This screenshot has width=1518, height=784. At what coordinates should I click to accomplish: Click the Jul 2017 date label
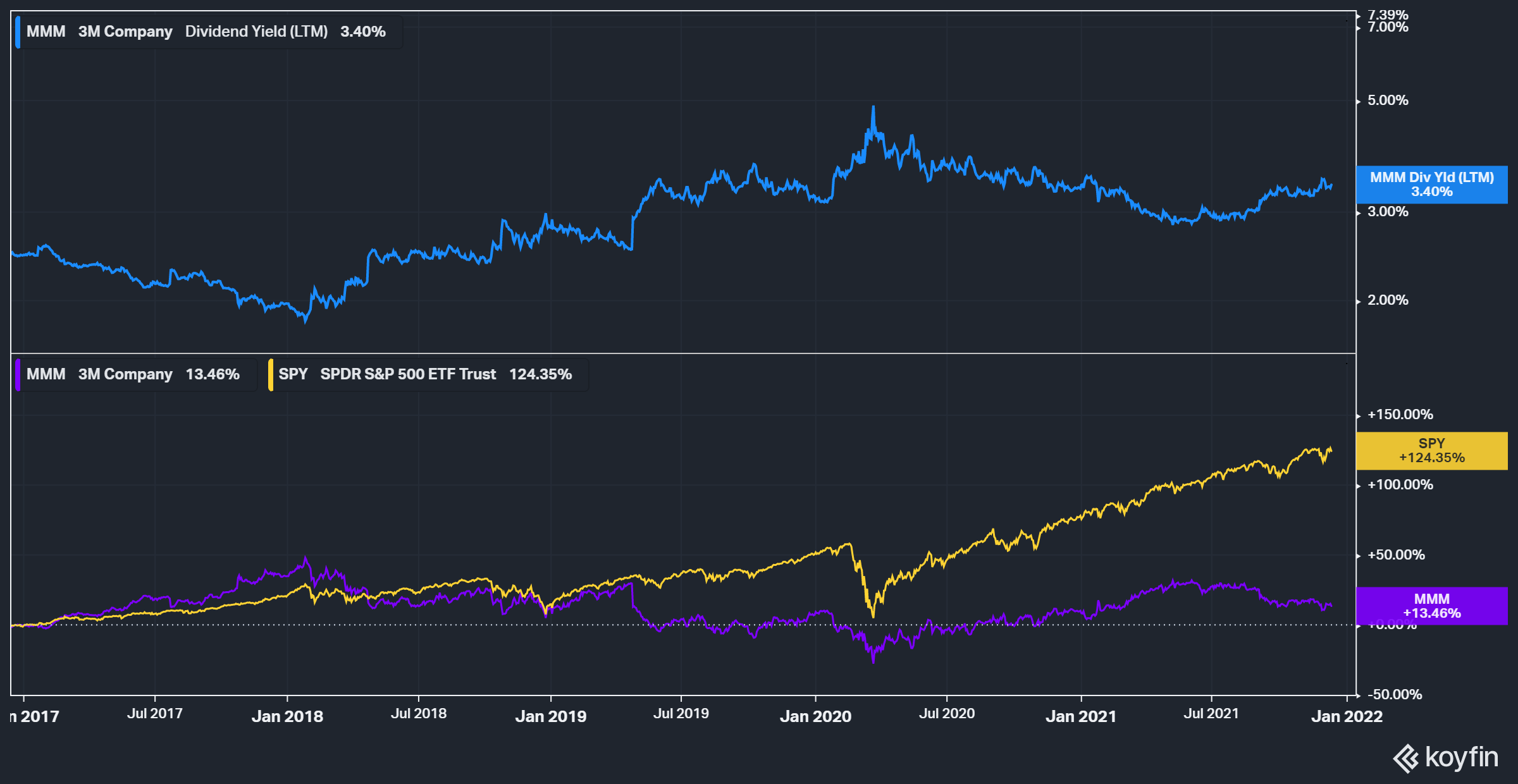coord(155,714)
